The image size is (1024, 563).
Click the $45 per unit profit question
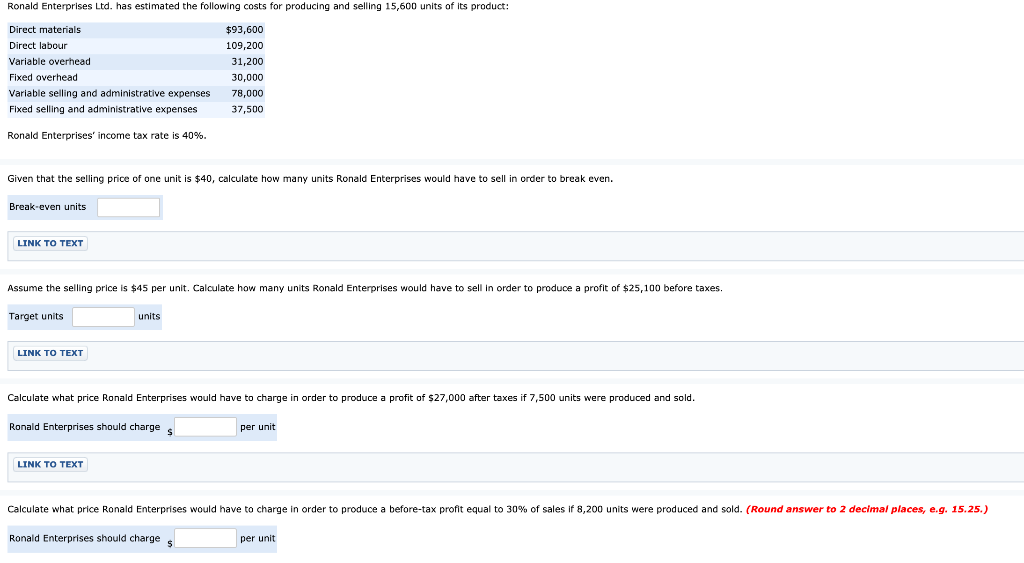click(365, 288)
